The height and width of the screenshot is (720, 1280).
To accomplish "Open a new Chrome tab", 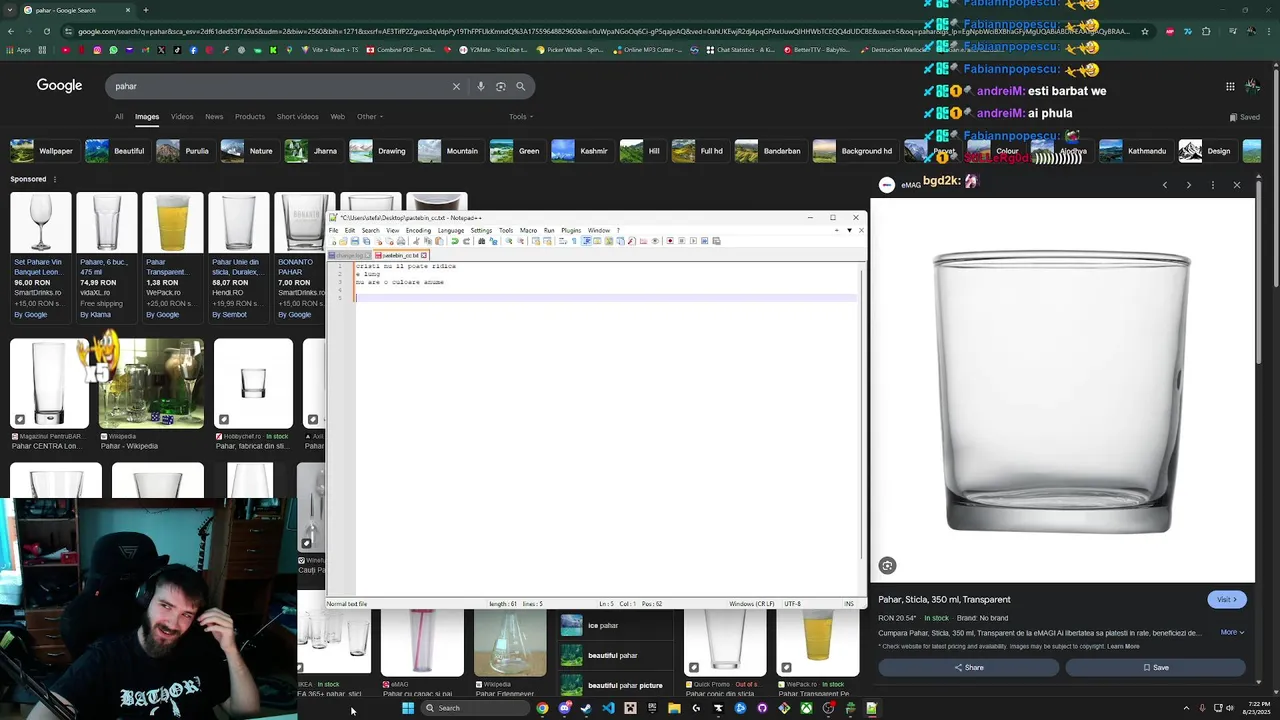I will click(x=146, y=10).
